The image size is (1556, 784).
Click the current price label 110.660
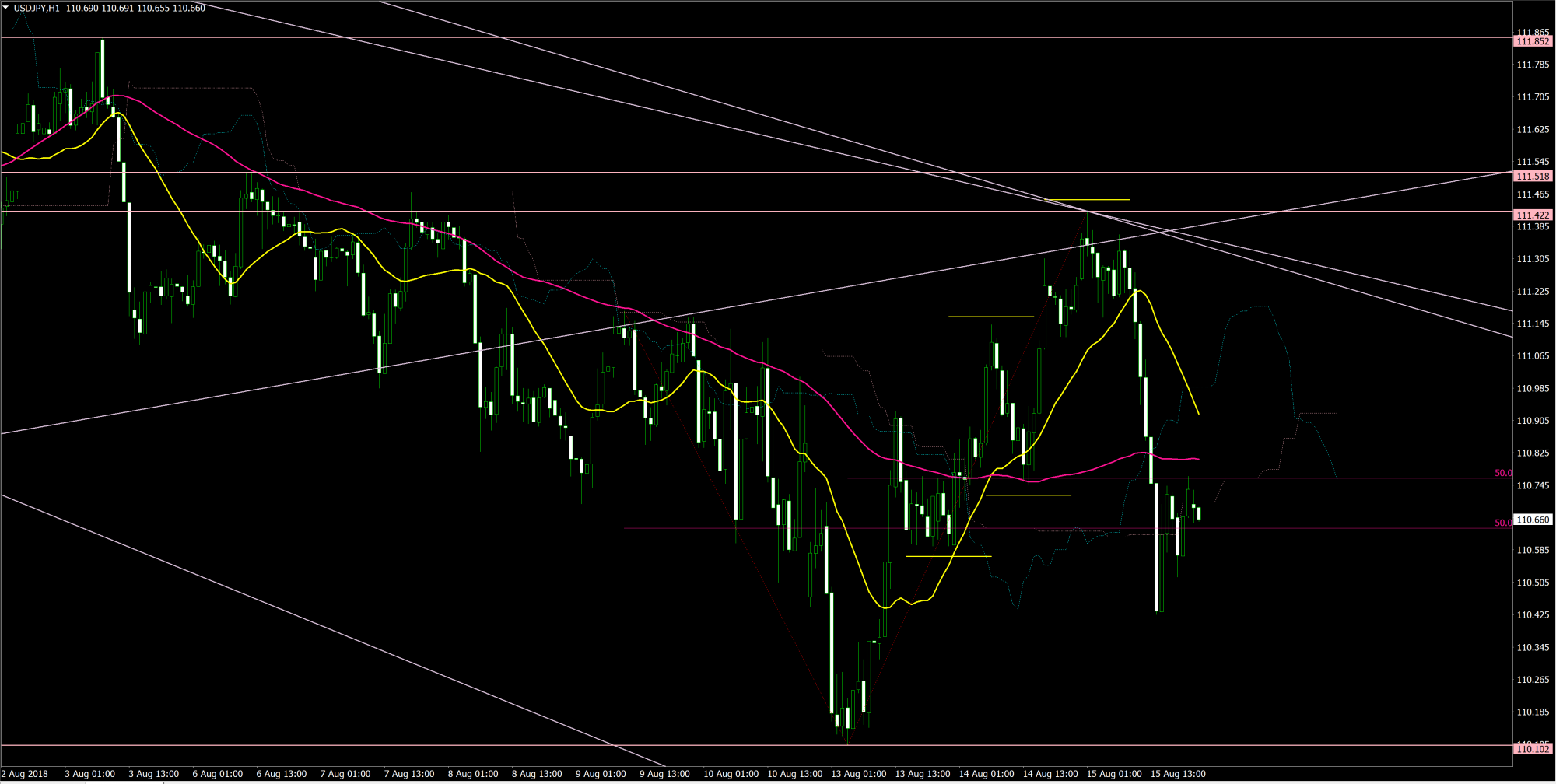coord(1533,520)
